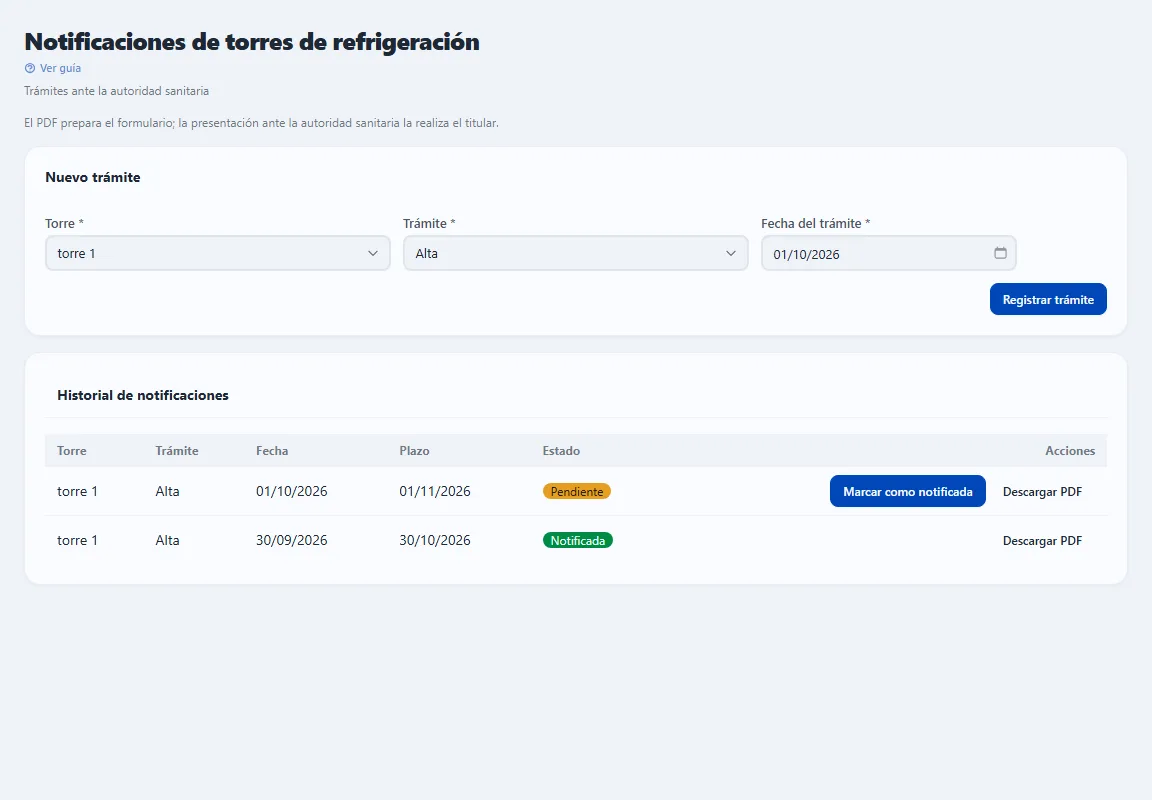Click the Fecha column header
Viewport: 1152px width, 800px height.
(272, 451)
